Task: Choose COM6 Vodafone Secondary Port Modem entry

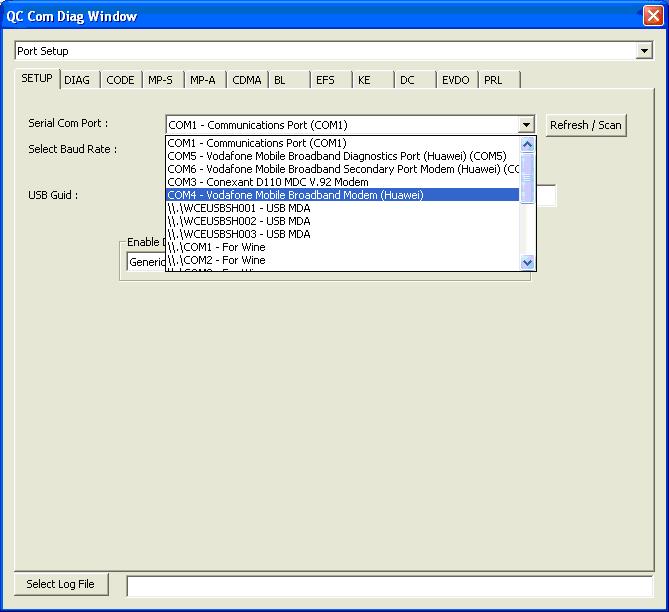Action: point(342,169)
